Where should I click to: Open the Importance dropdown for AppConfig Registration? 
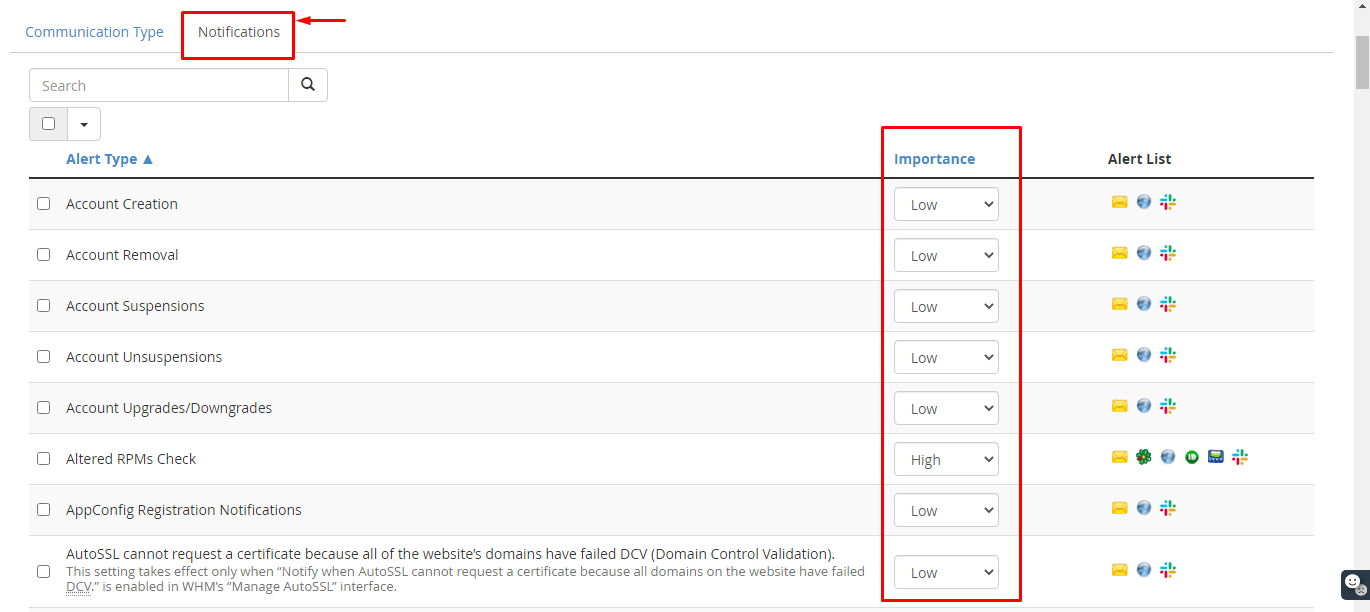[946, 510]
